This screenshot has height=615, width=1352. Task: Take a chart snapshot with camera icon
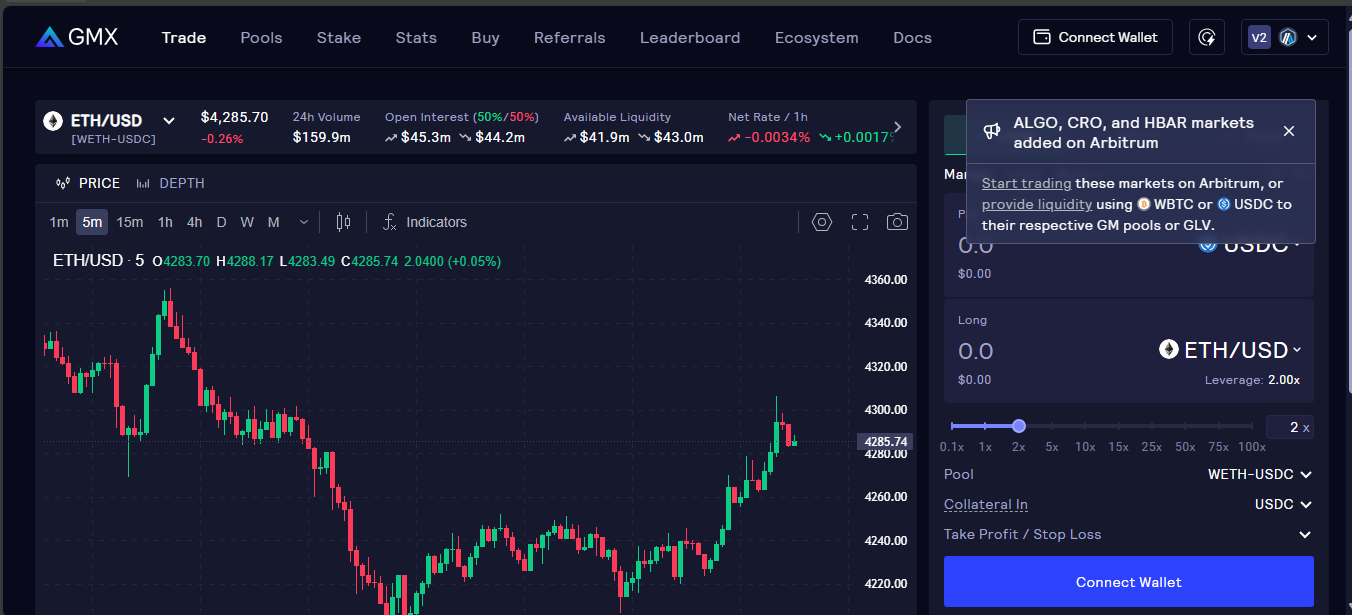(x=897, y=222)
